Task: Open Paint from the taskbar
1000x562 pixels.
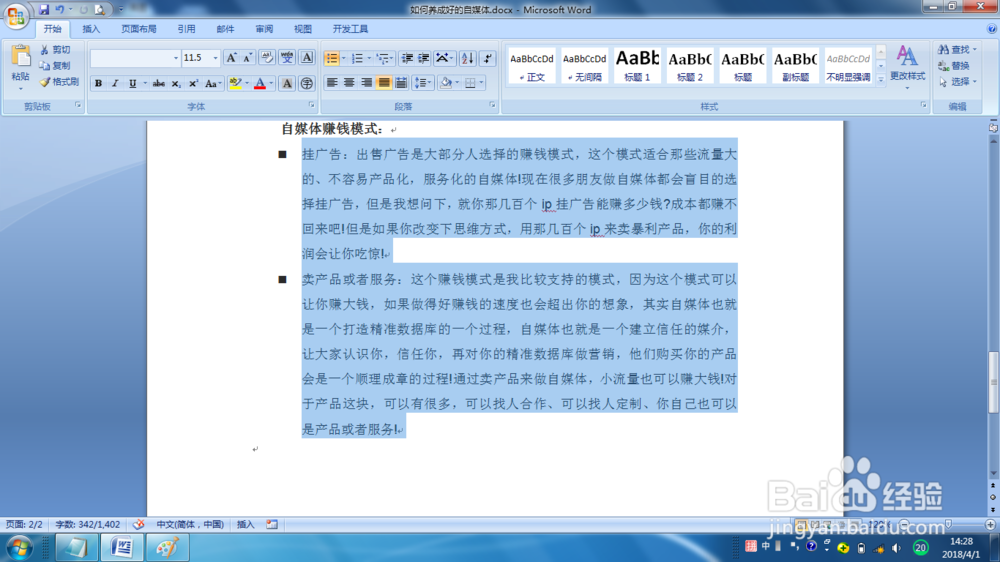Action: [x=167, y=548]
